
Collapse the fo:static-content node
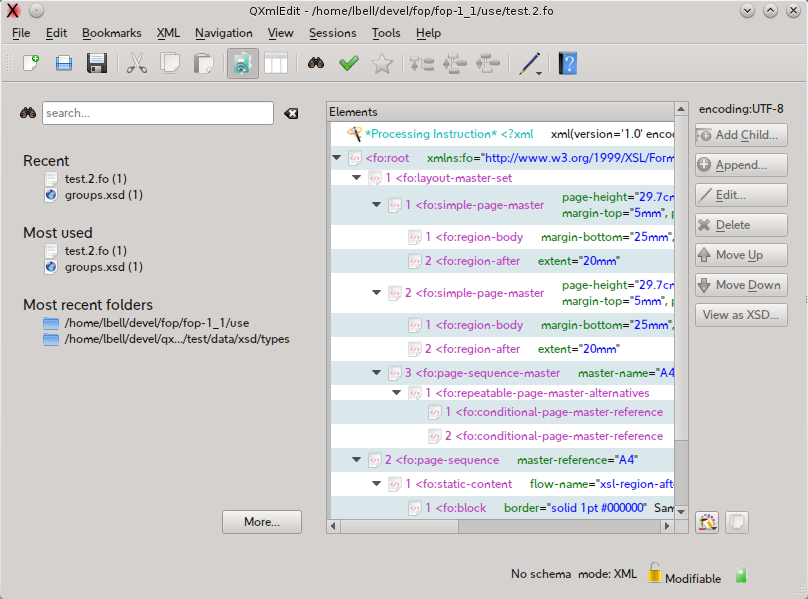(x=377, y=484)
